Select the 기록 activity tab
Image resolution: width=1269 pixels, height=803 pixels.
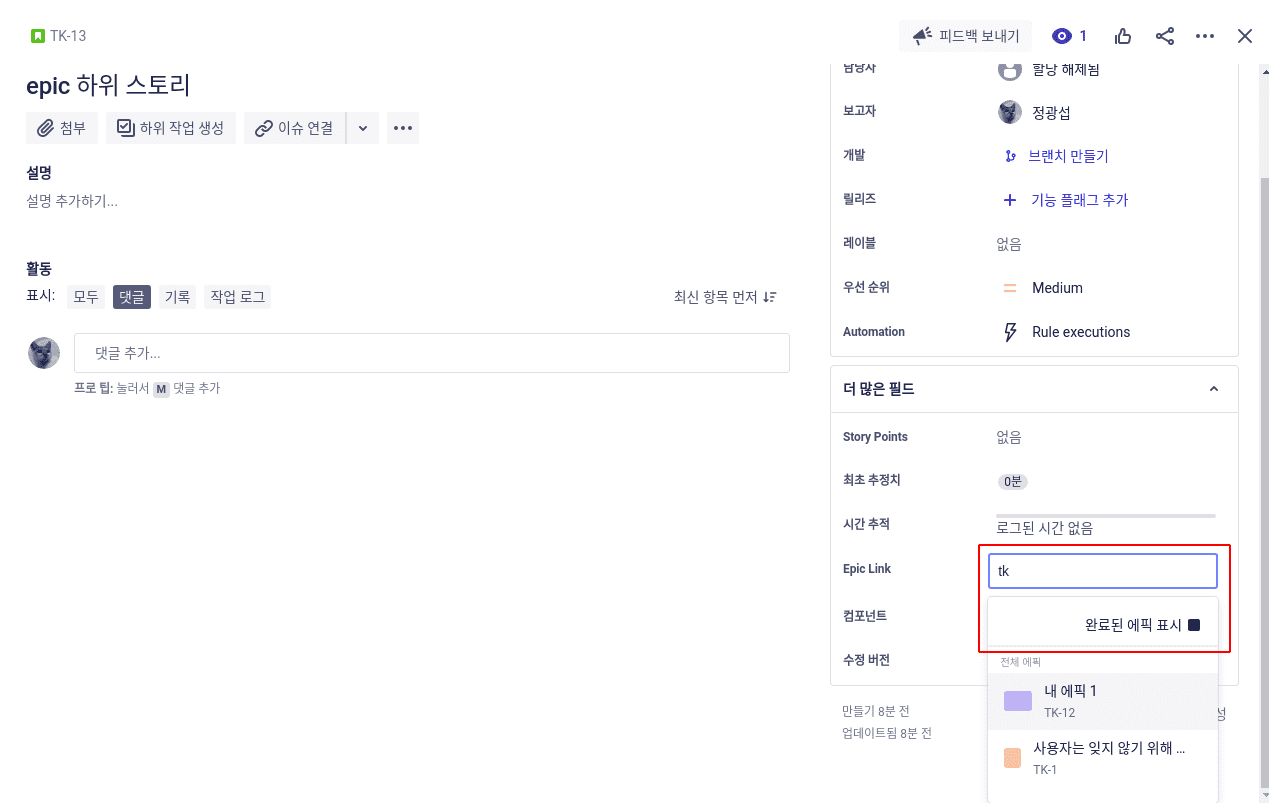(x=177, y=297)
